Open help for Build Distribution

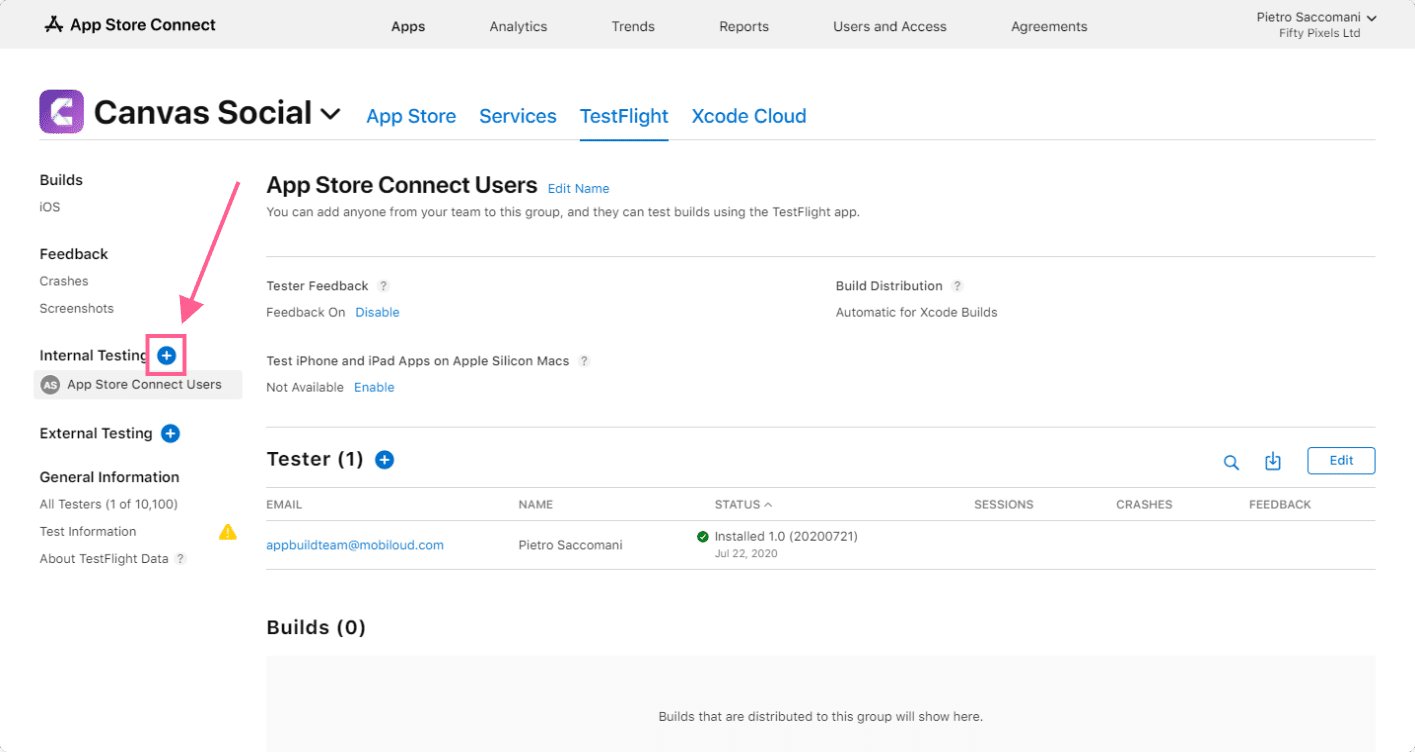click(957, 286)
